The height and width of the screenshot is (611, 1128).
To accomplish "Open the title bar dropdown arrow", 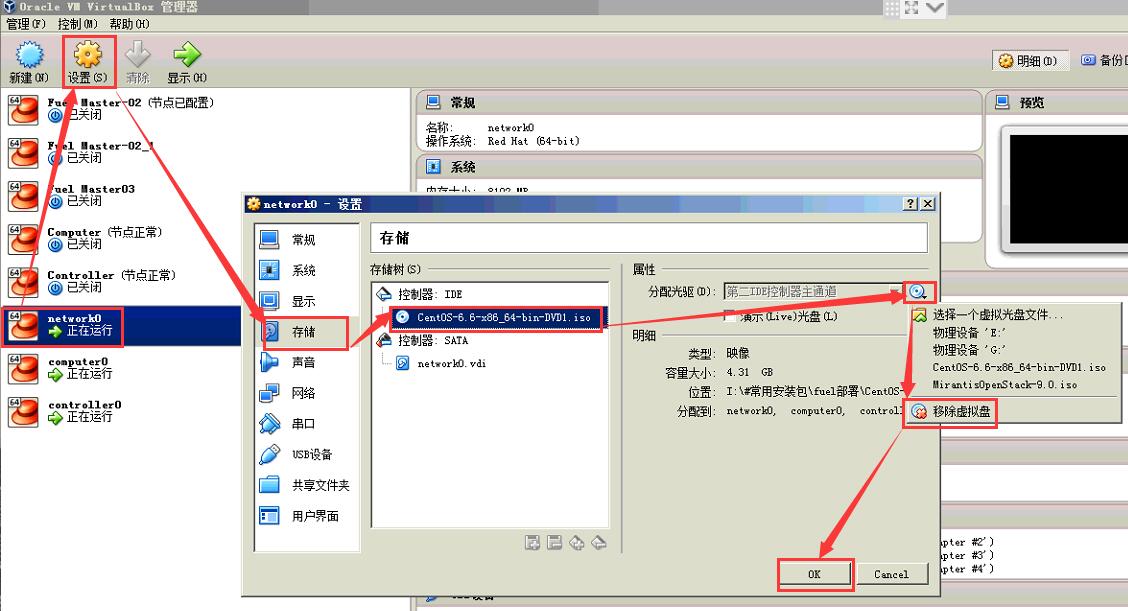I will click(x=935, y=8).
